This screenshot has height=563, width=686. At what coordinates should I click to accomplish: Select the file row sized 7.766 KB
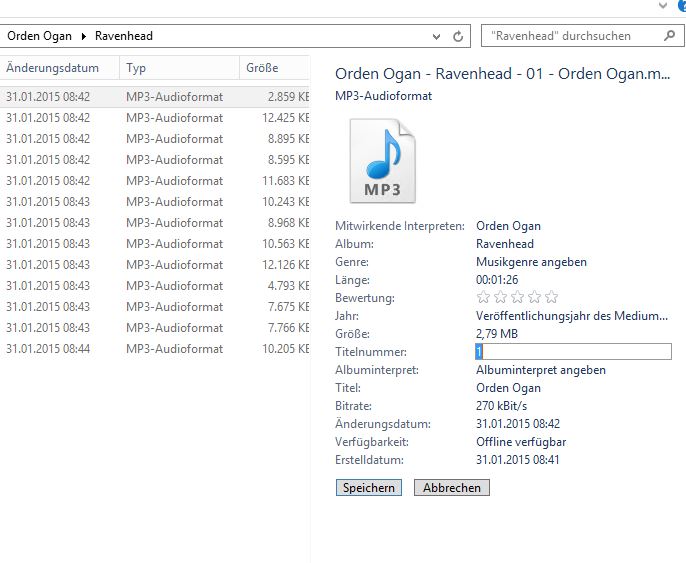tap(154, 328)
